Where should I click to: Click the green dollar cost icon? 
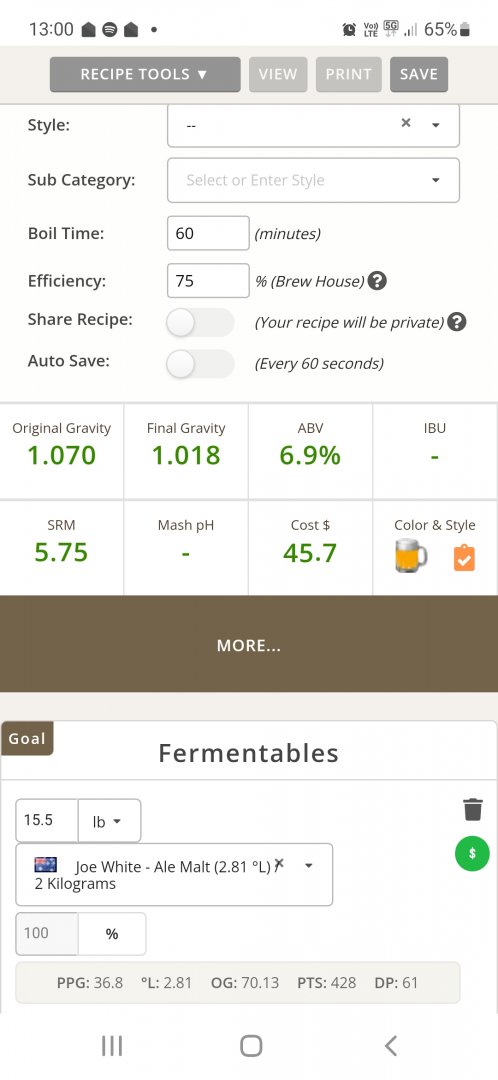[x=472, y=853]
